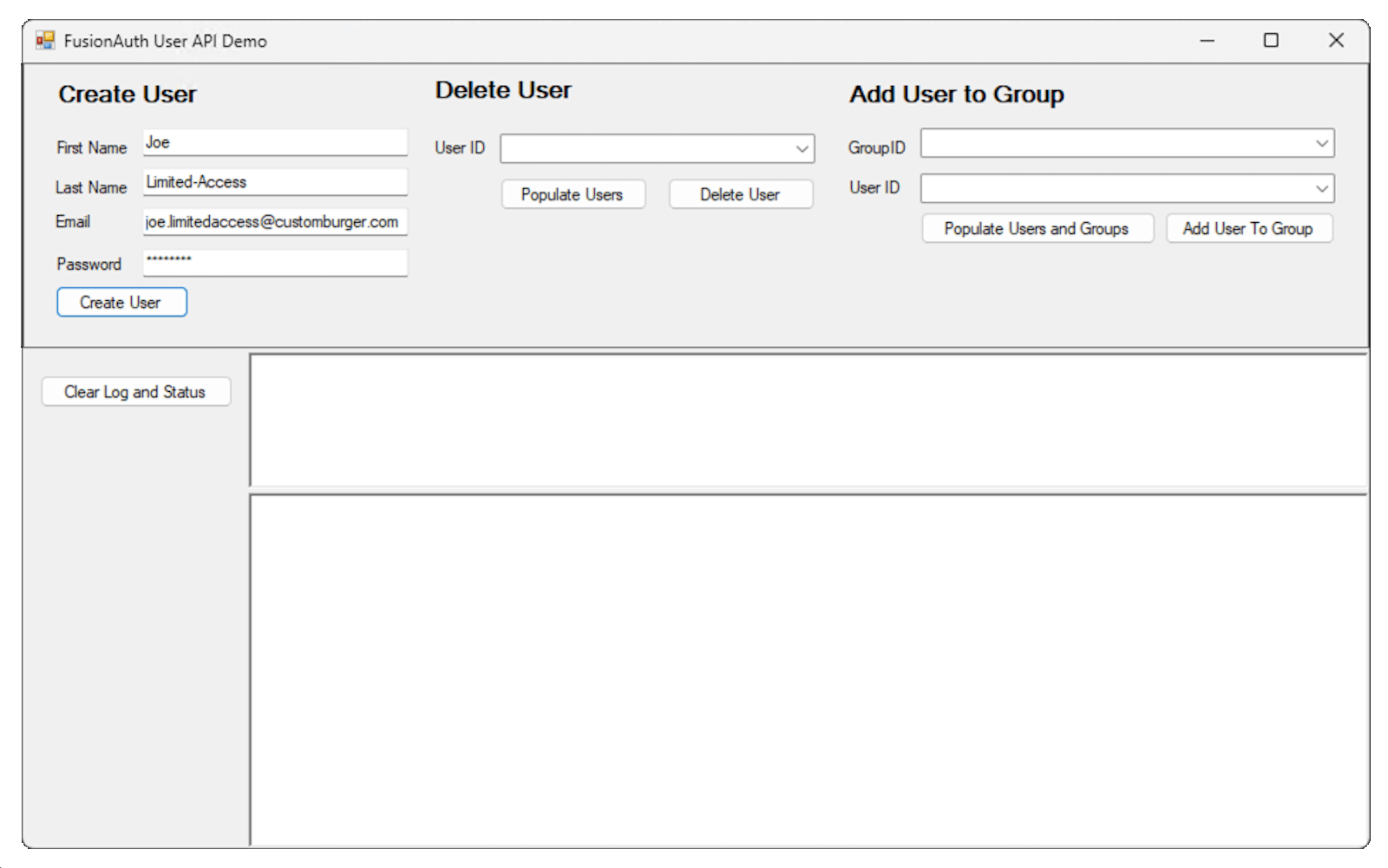Click the Password input field
The width and height of the screenshot is (1388, 868).
275,263
